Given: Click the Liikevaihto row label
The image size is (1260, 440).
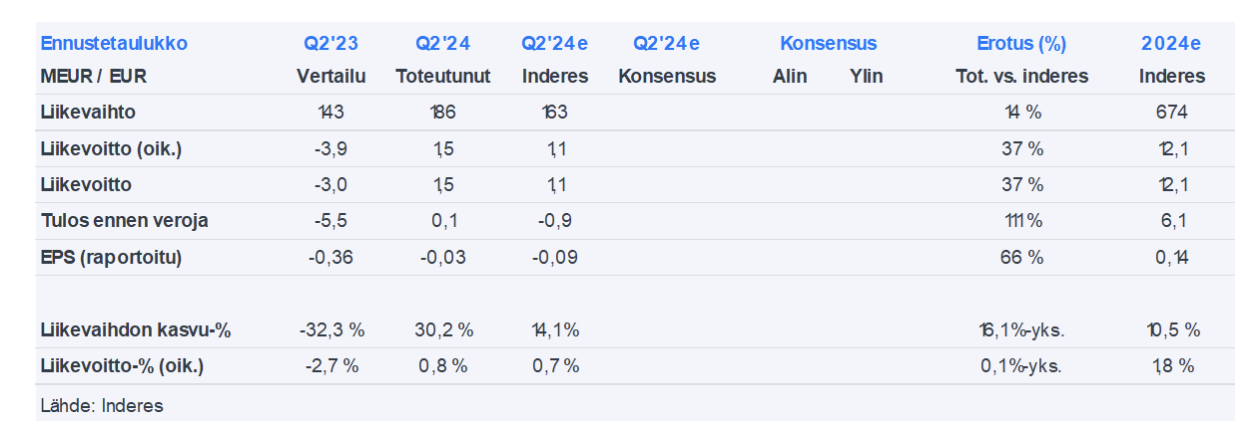Looking at the screenshot, I should pyautogui.click(x=88, y=112).
